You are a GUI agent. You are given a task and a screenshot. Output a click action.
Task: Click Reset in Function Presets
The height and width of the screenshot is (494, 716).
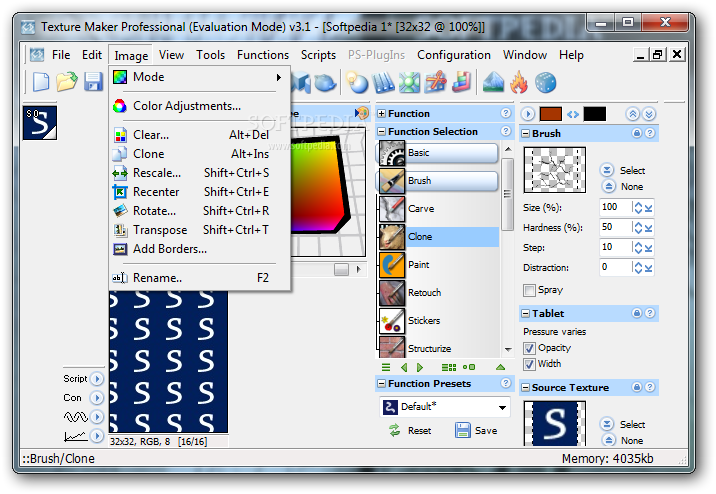pos(410,431)
